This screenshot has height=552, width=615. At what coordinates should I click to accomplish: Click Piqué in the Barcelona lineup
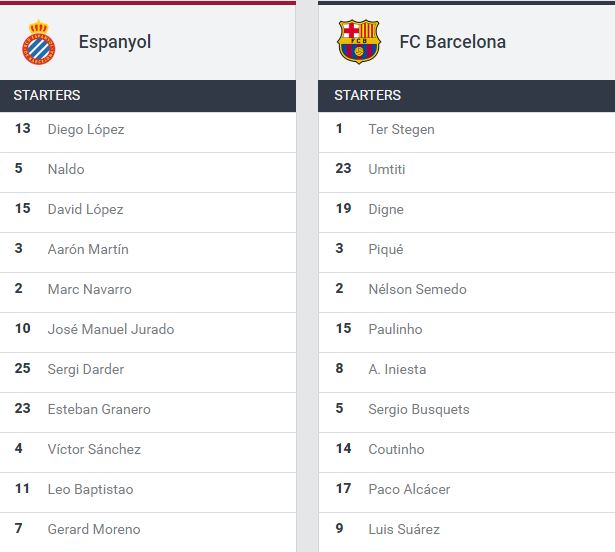tap(386, 249)
